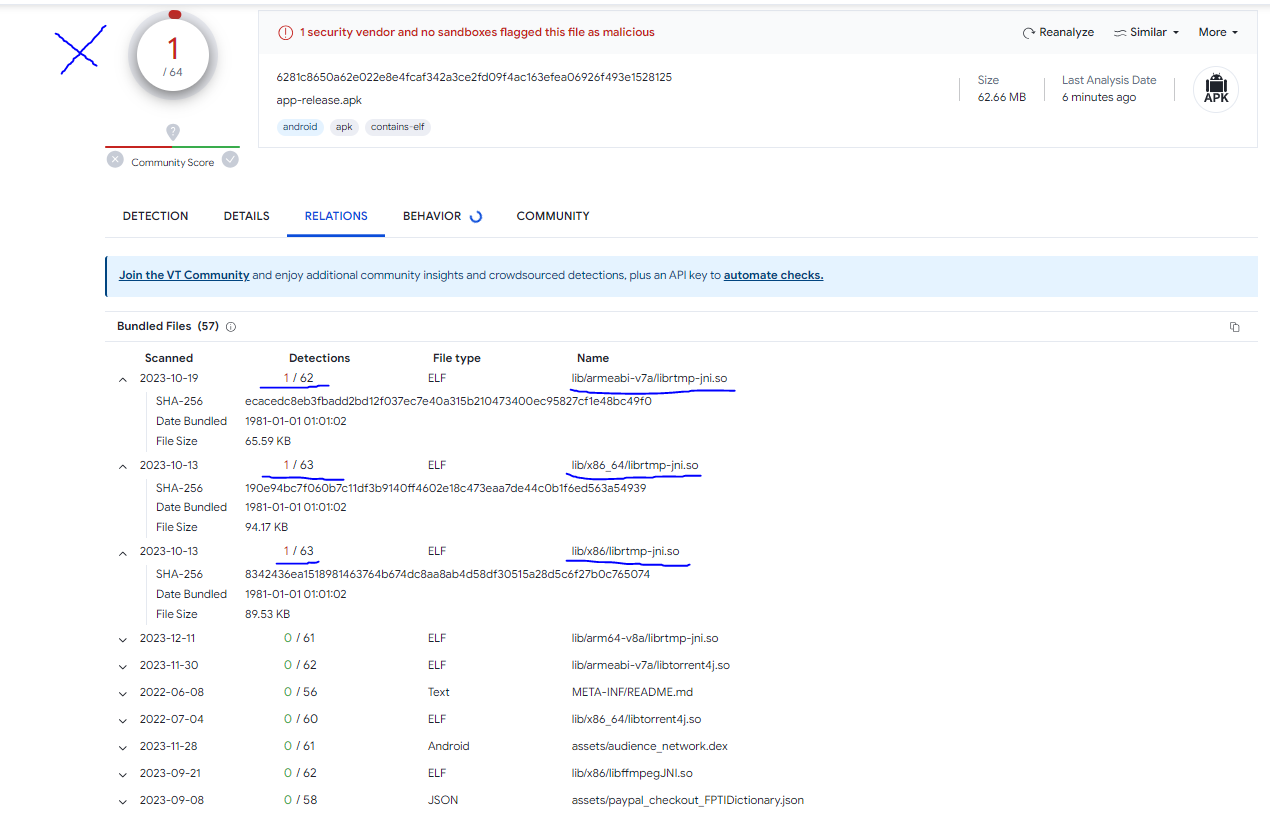This screenshot has height=825, width=1270.
Task: Click the 1 / 62 detections value
Action: point(298,378)
